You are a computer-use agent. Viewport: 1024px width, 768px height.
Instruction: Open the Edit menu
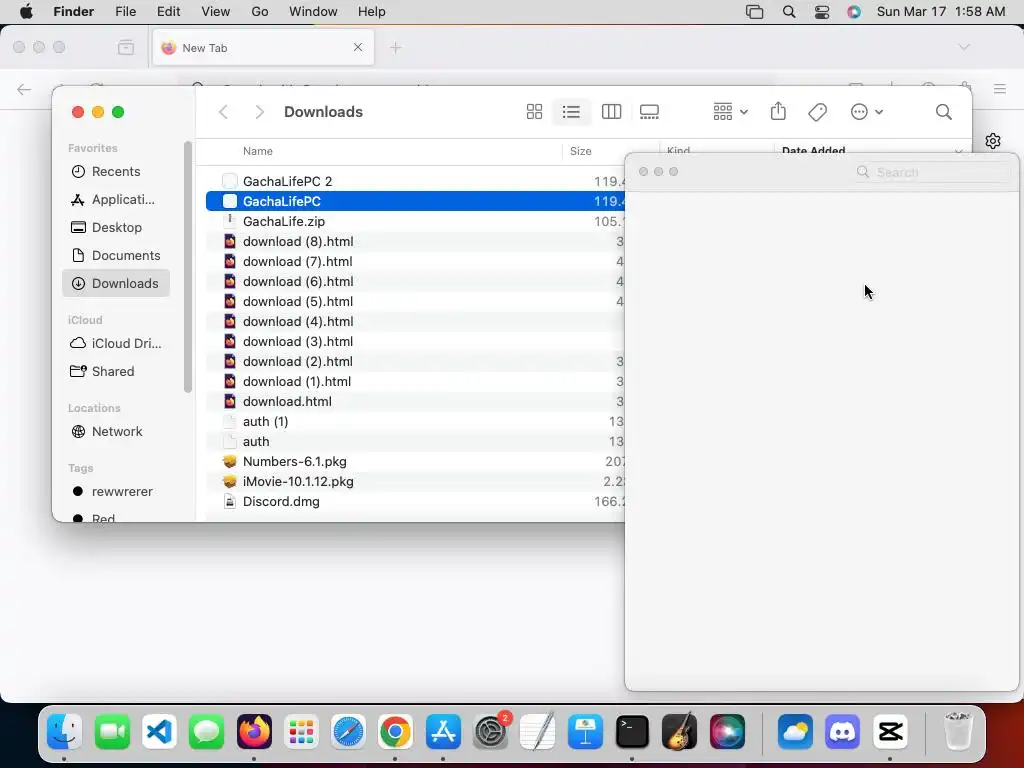coord(168,11)
